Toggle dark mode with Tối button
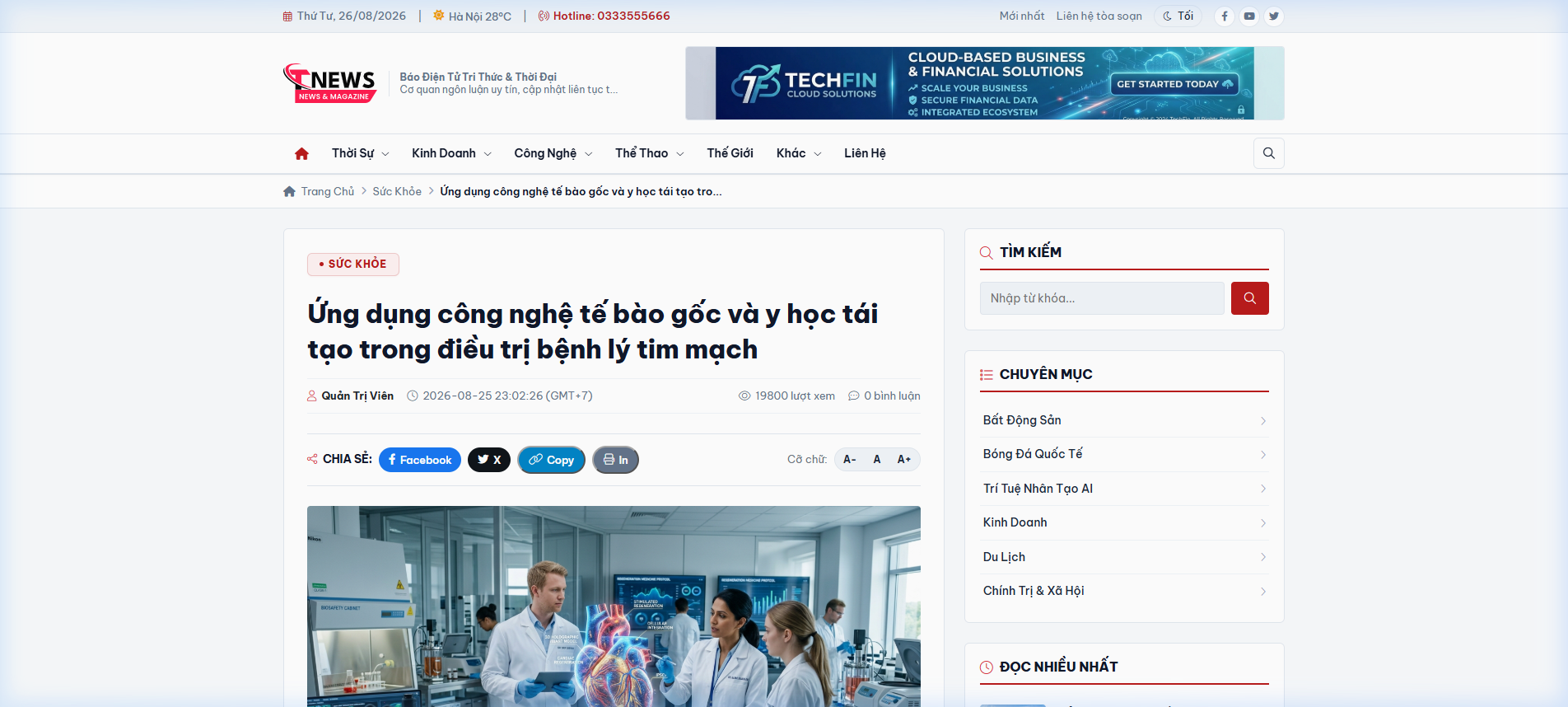 (x=1178, y=16)
